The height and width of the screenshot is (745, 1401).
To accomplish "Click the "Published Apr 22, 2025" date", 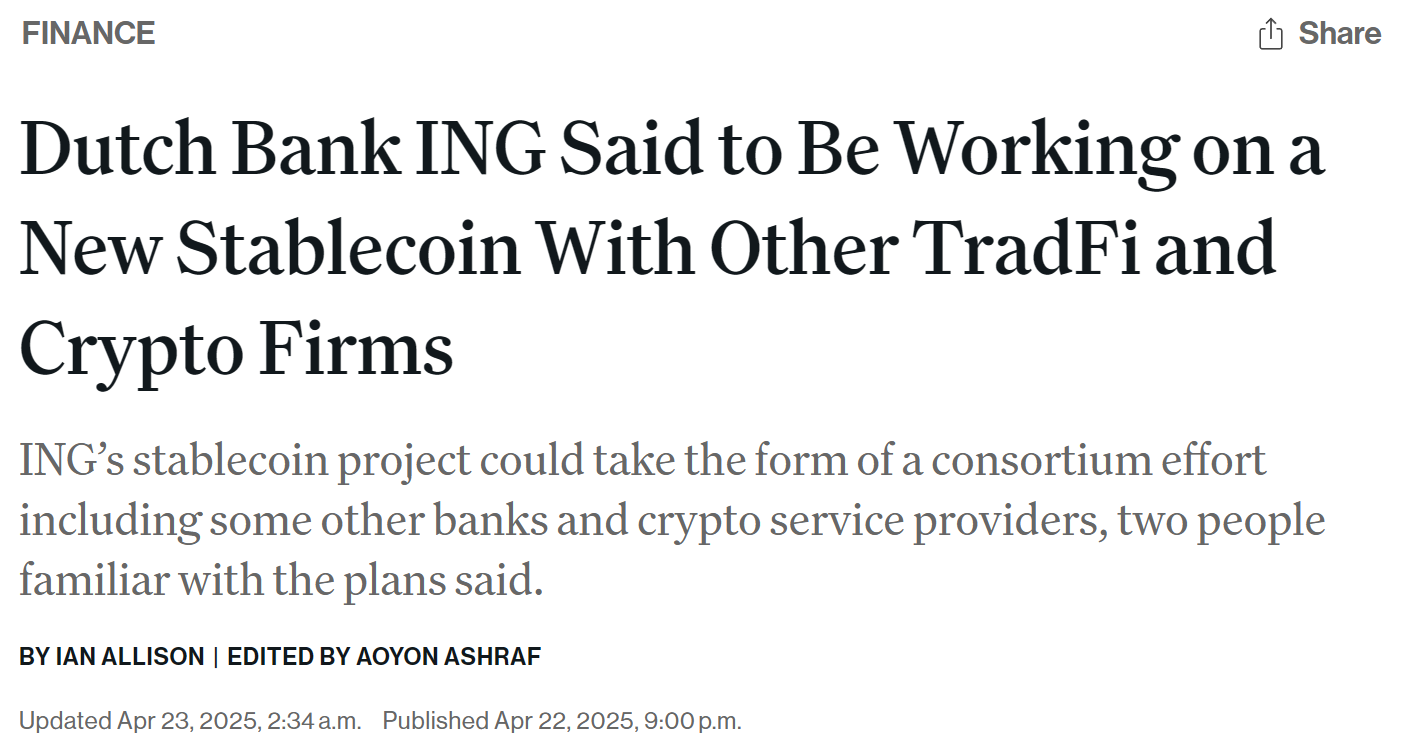I will point(507,720).
